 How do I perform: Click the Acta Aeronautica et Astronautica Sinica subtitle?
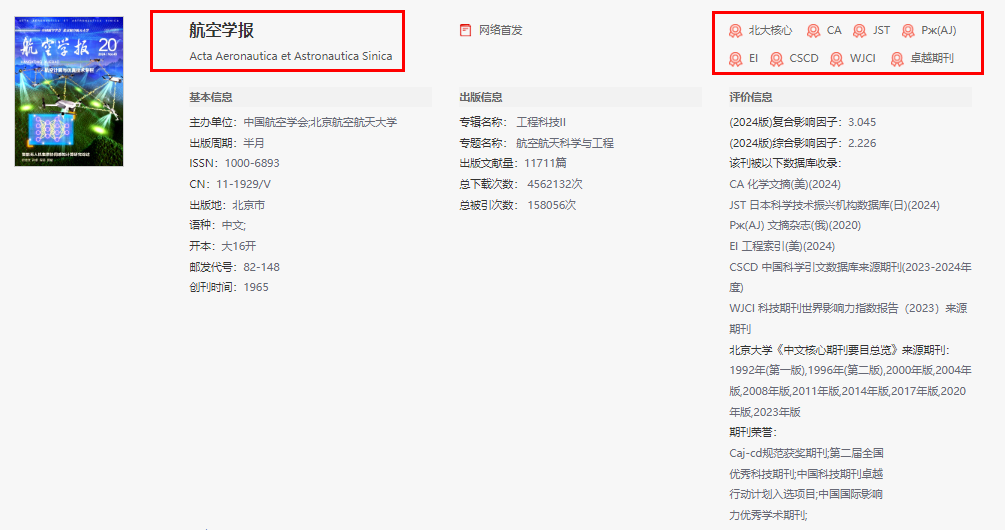[x=290, y=56]
